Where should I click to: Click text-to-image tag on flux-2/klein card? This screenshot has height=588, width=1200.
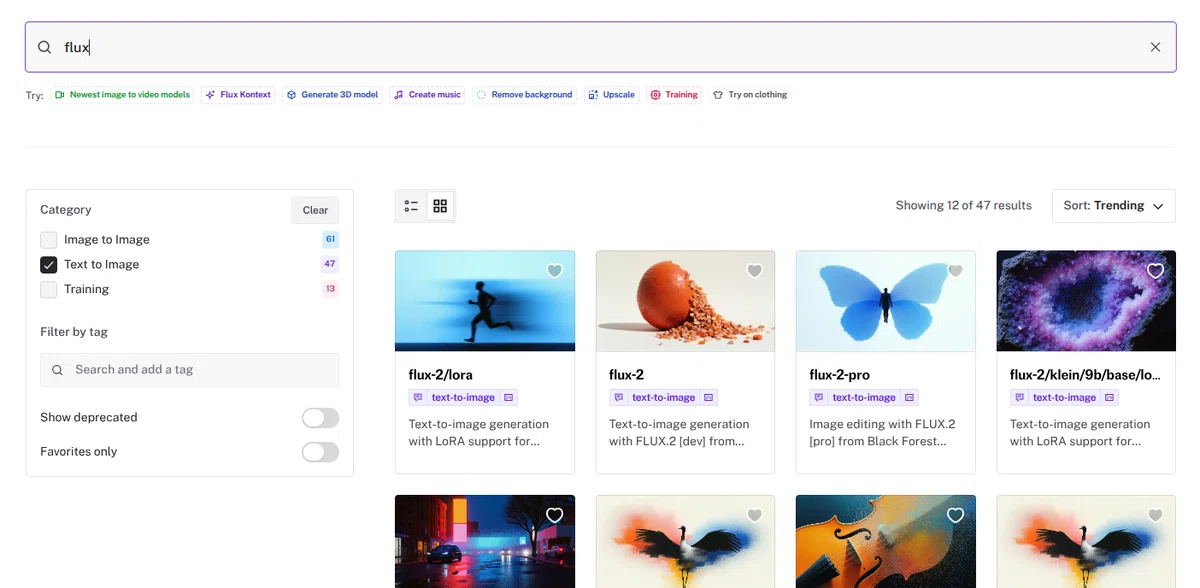point(1064,398)
